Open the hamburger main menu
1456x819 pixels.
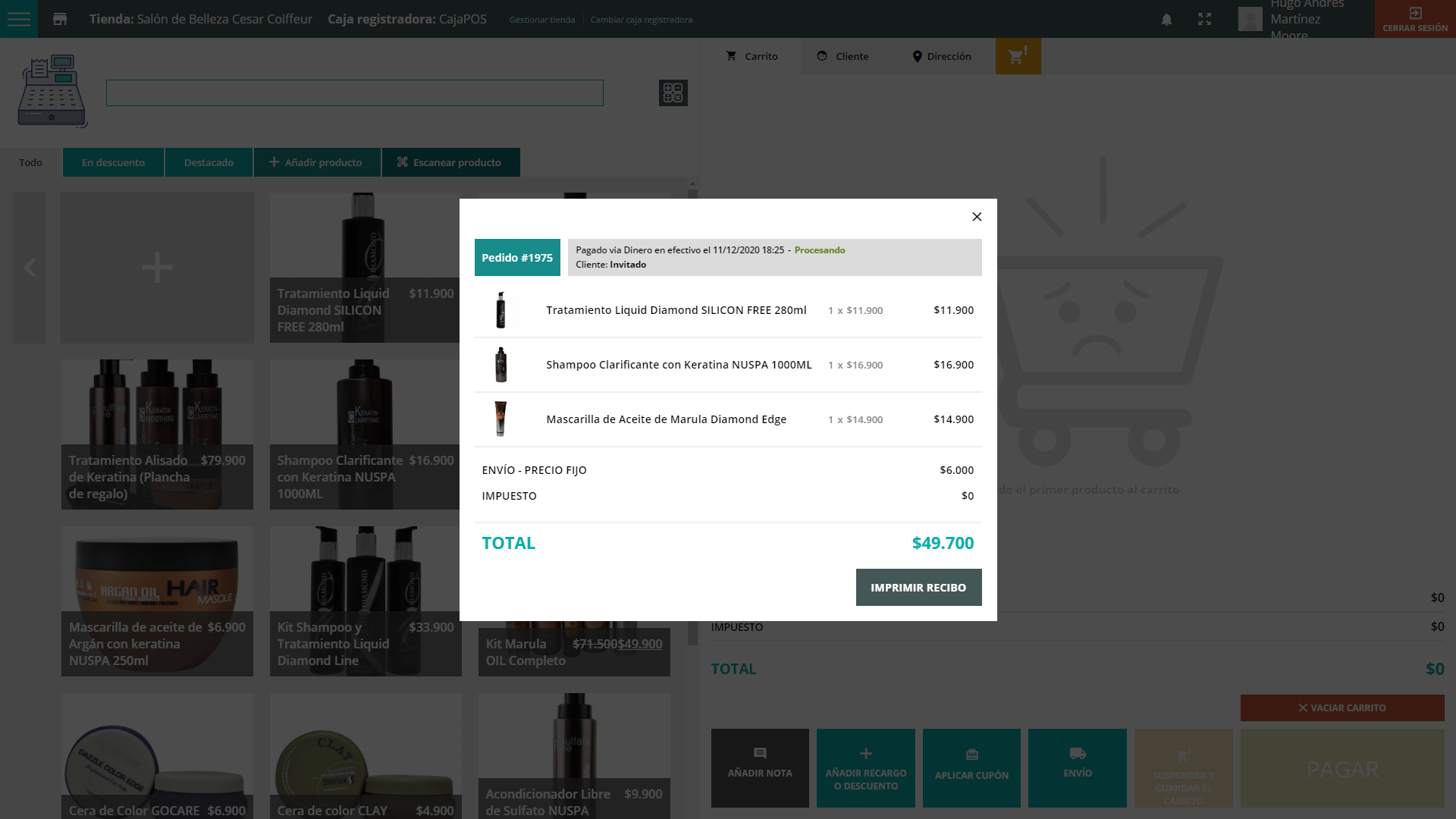click(x=19, y=19)
